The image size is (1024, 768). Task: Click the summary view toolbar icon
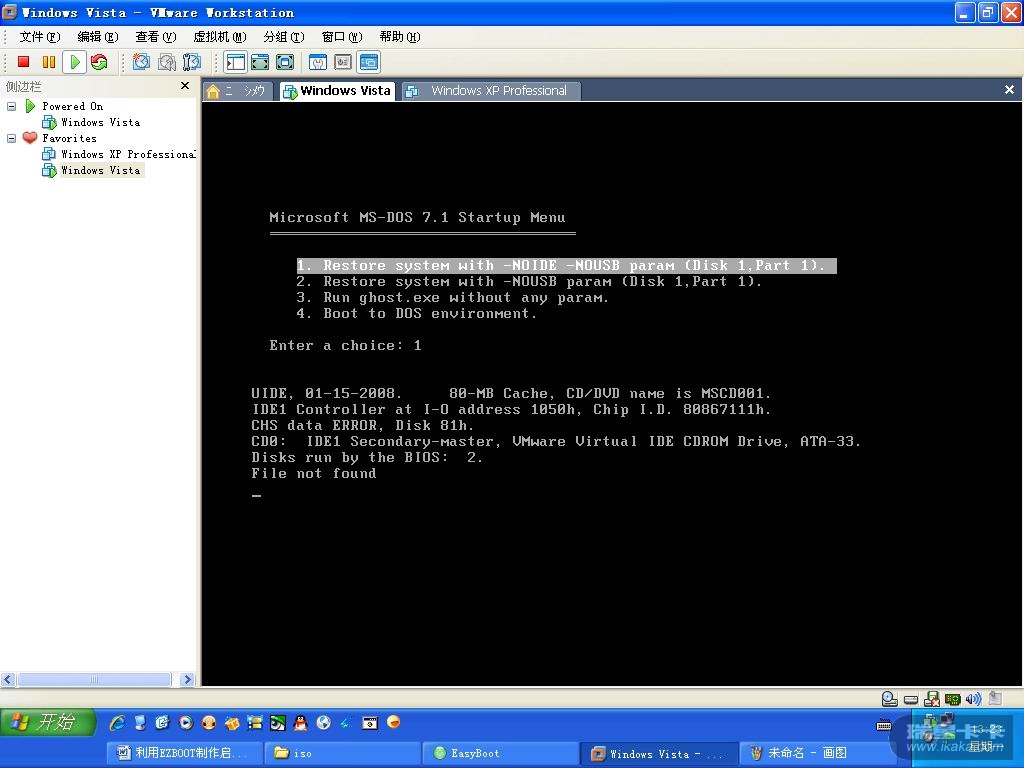click(343, 62)
